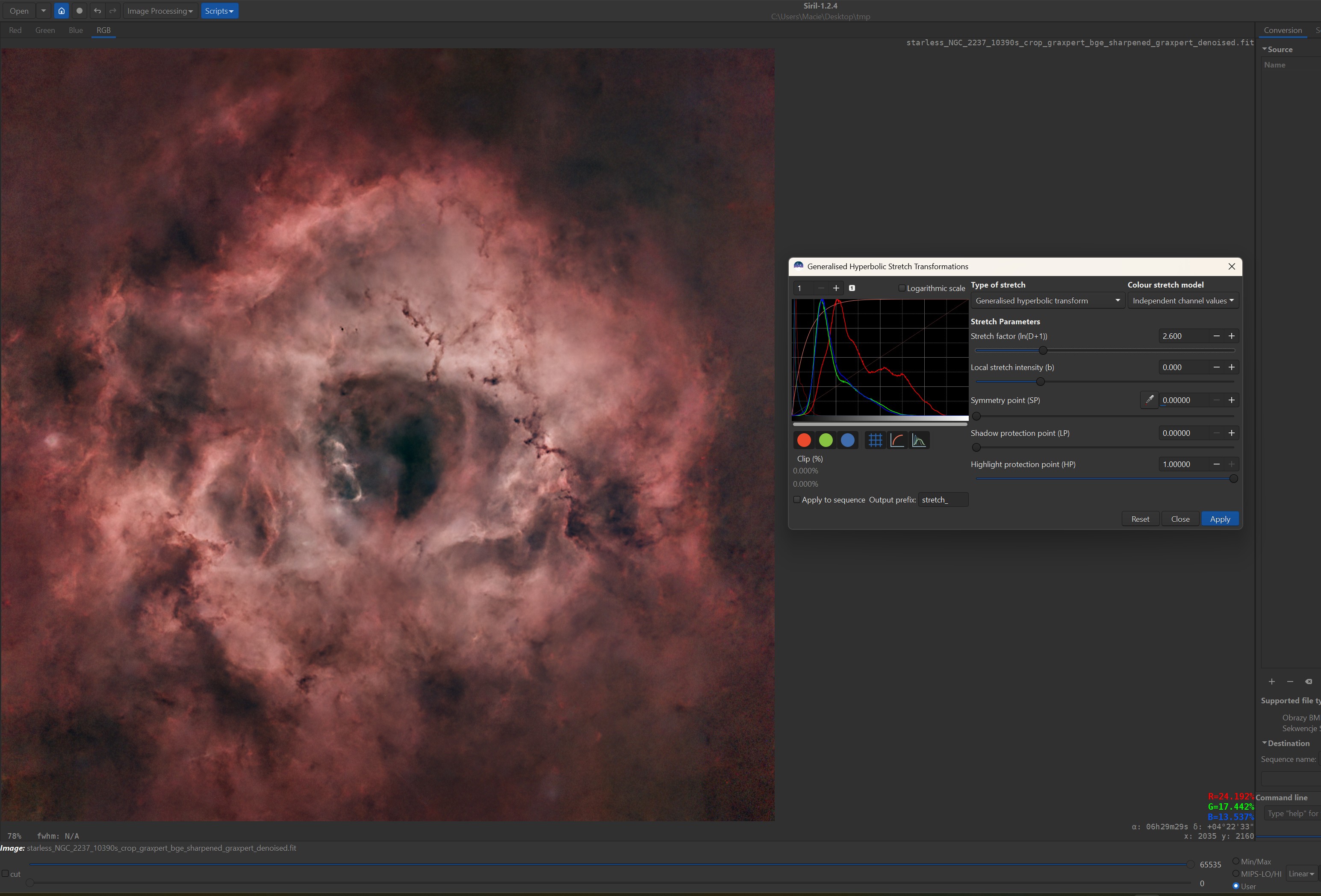Open the Type of stretch dropdown
1321x896 pixels.
pos(1047,300)
